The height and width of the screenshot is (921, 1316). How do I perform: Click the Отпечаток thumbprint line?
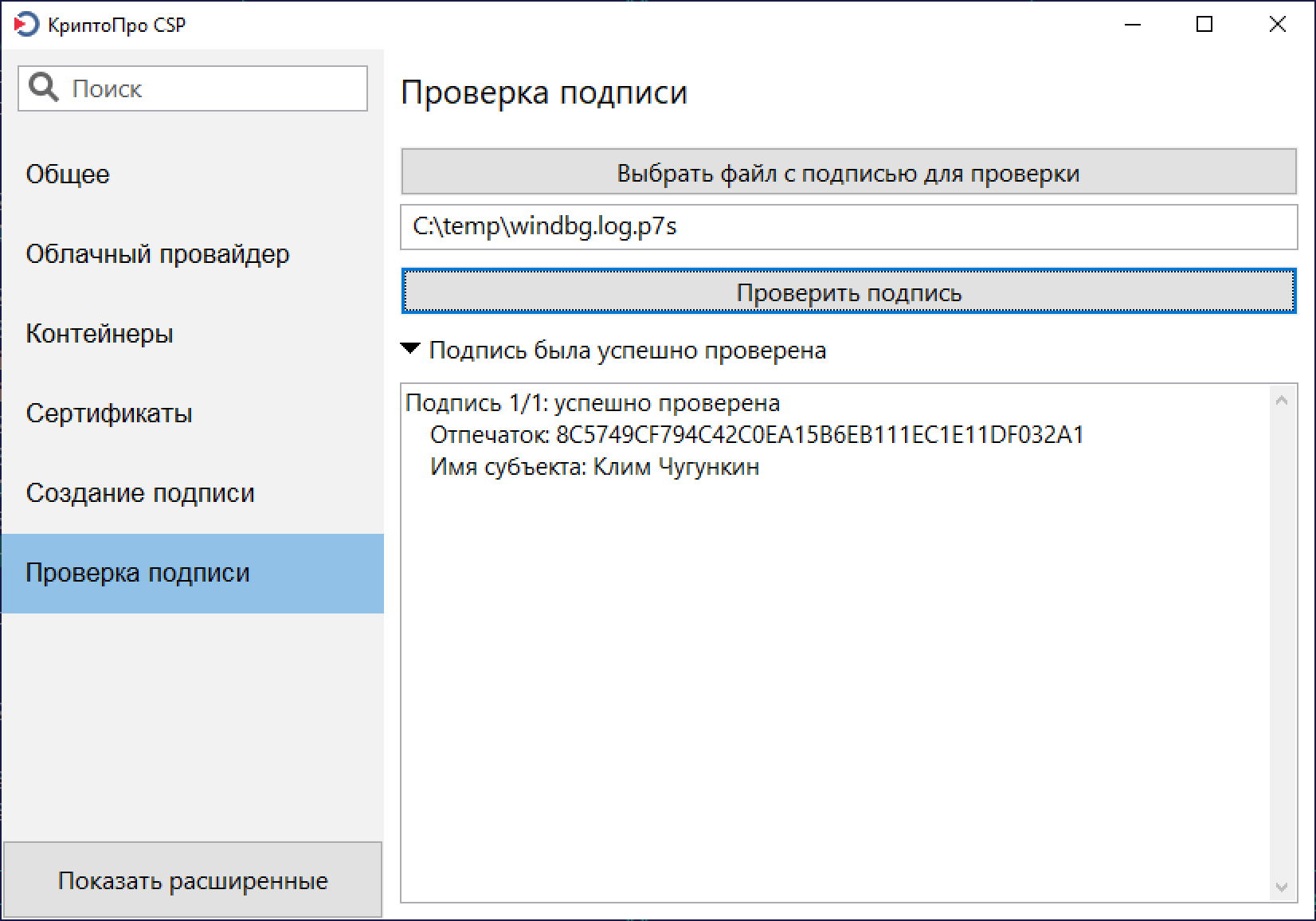tap(757, 435)
